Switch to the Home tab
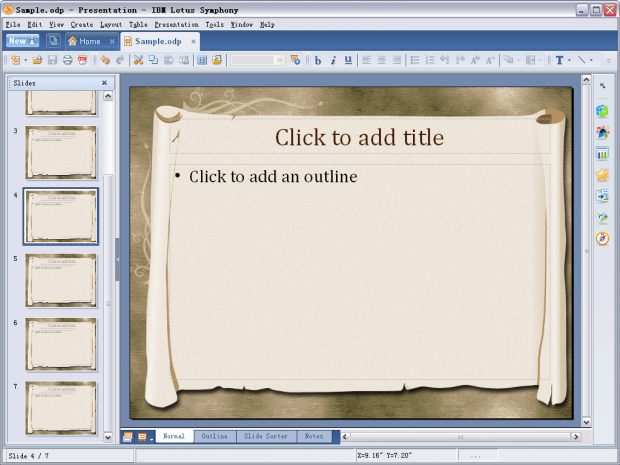 point(84,41)
